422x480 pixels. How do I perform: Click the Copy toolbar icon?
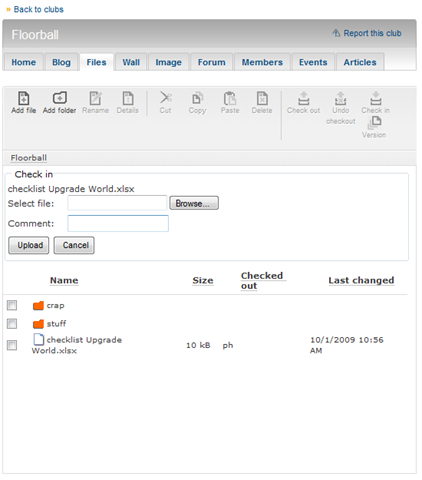[197, 98]
